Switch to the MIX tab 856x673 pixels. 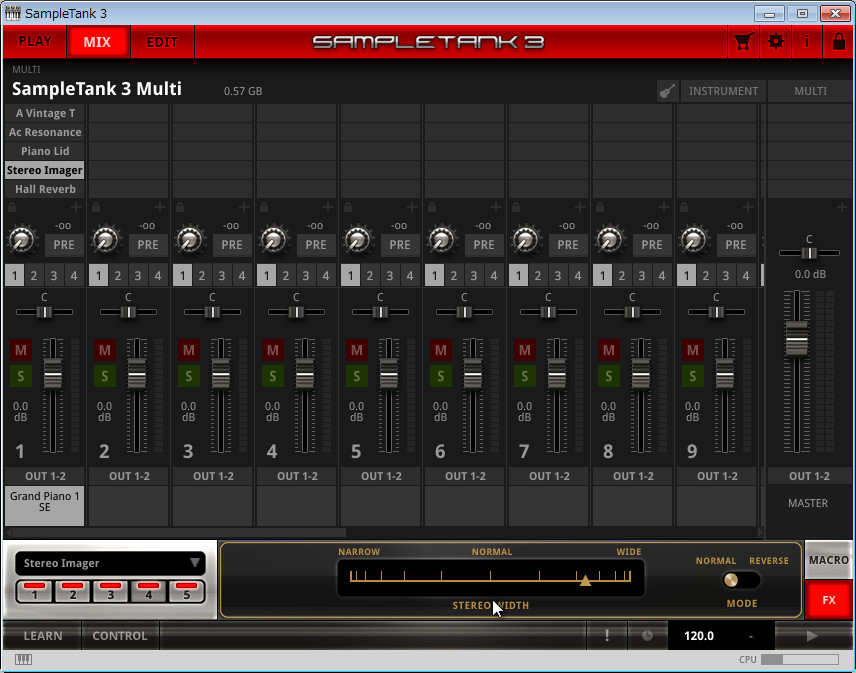97,41
